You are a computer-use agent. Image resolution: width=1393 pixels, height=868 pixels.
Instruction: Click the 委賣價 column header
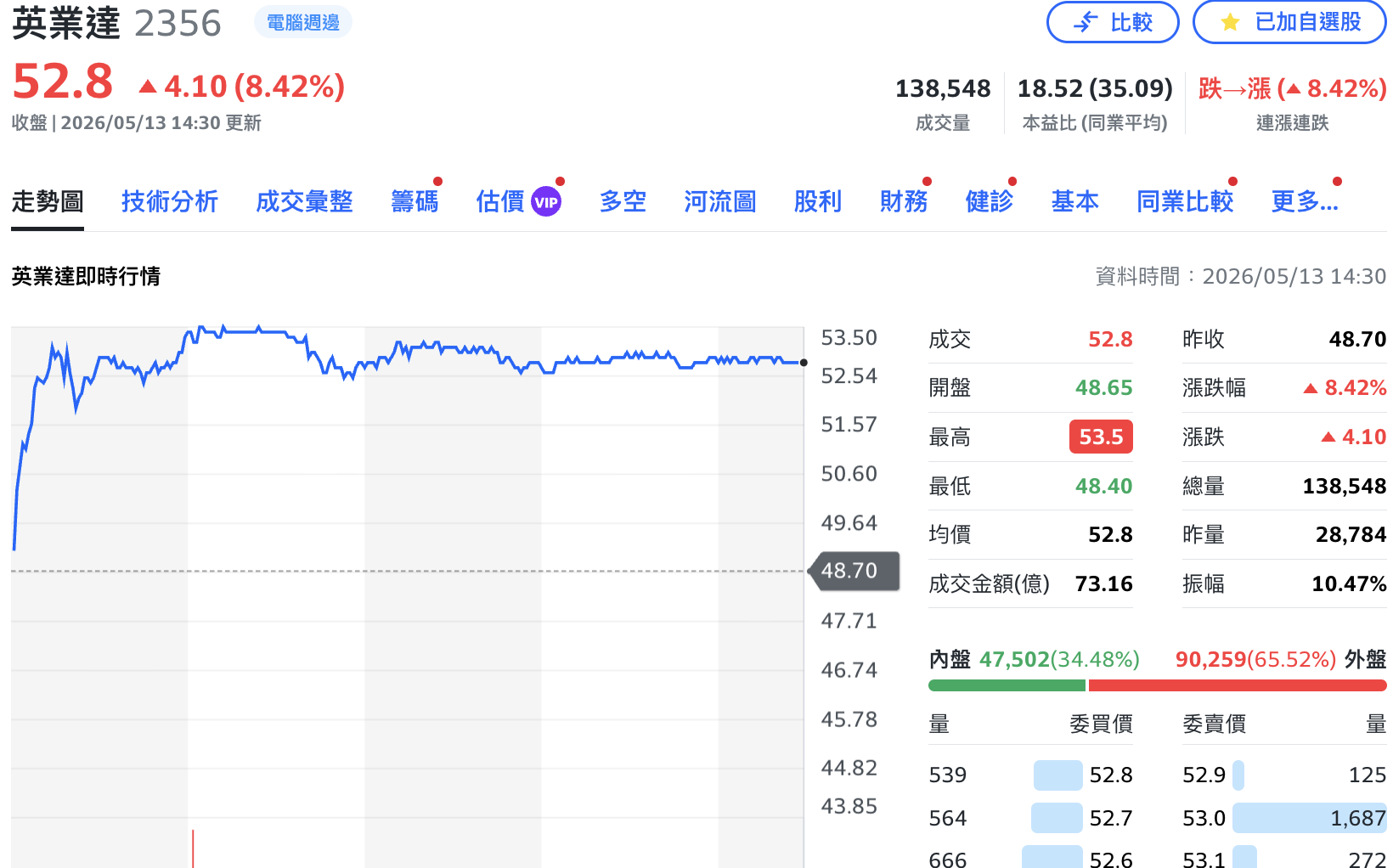pos(1214,724)
